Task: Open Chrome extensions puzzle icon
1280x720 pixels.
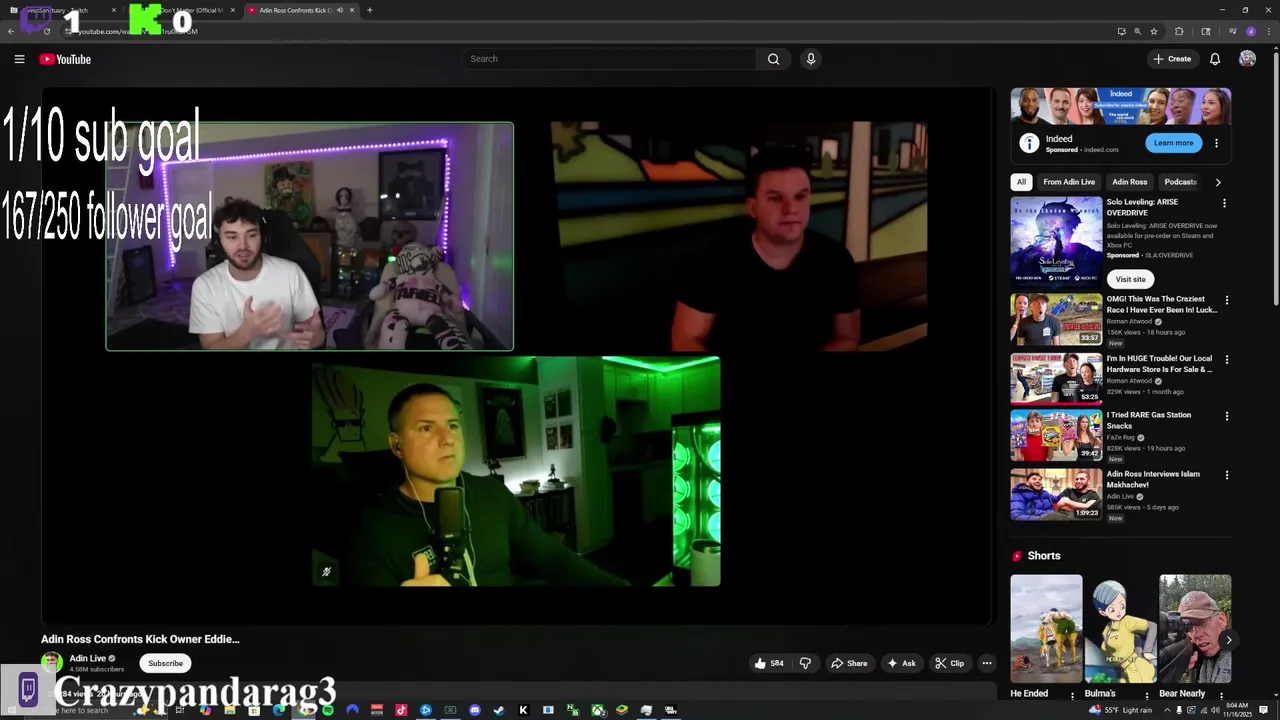Action: (1179, 31)
